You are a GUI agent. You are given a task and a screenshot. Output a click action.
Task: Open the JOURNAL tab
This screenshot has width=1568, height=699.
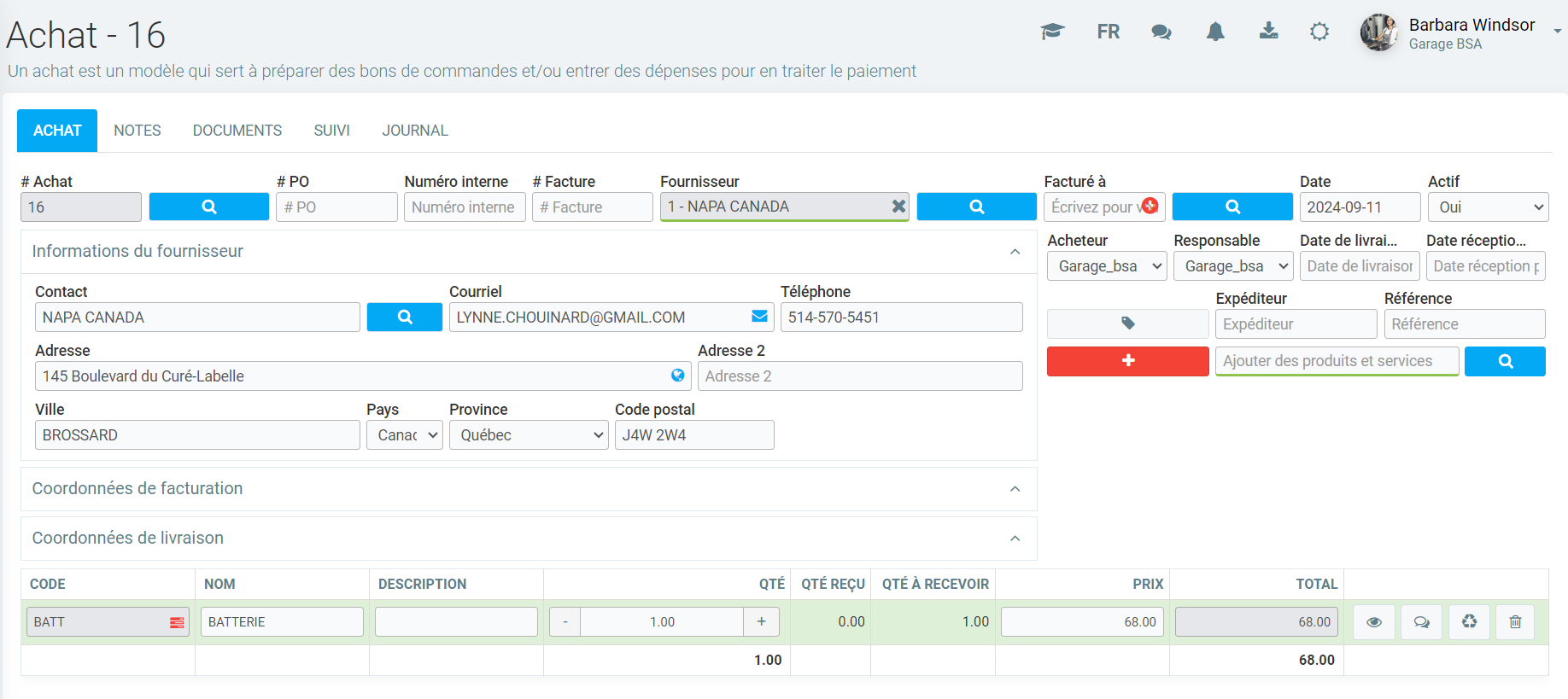point(414,131)
